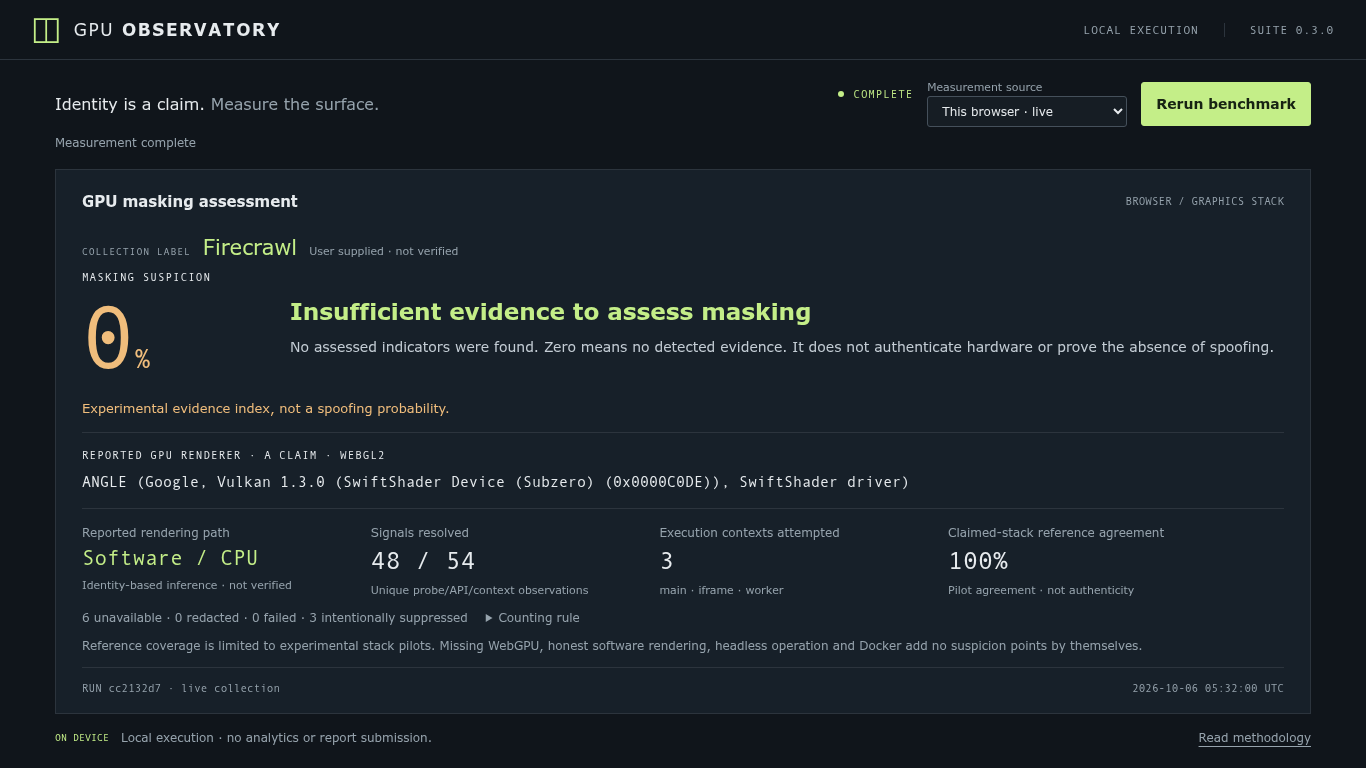Screen dimensions: 1366x768
Task: Click the Unique probe/API/context observations caption
Action: tap(480, 590)
